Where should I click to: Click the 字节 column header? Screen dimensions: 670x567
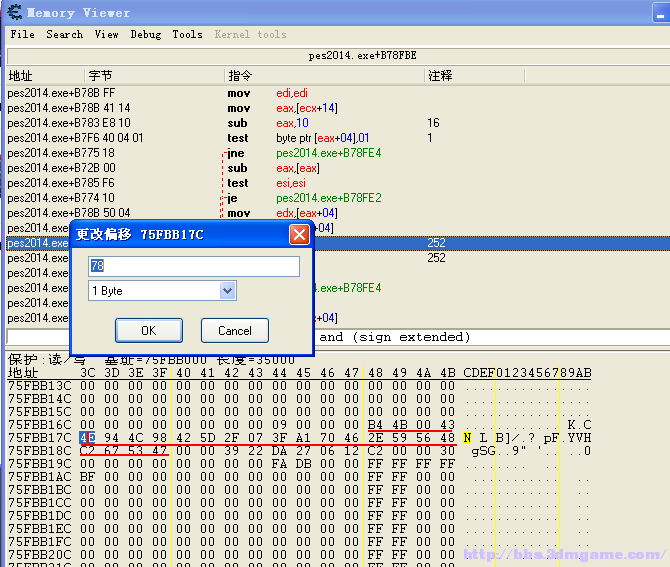coord(100,76)
